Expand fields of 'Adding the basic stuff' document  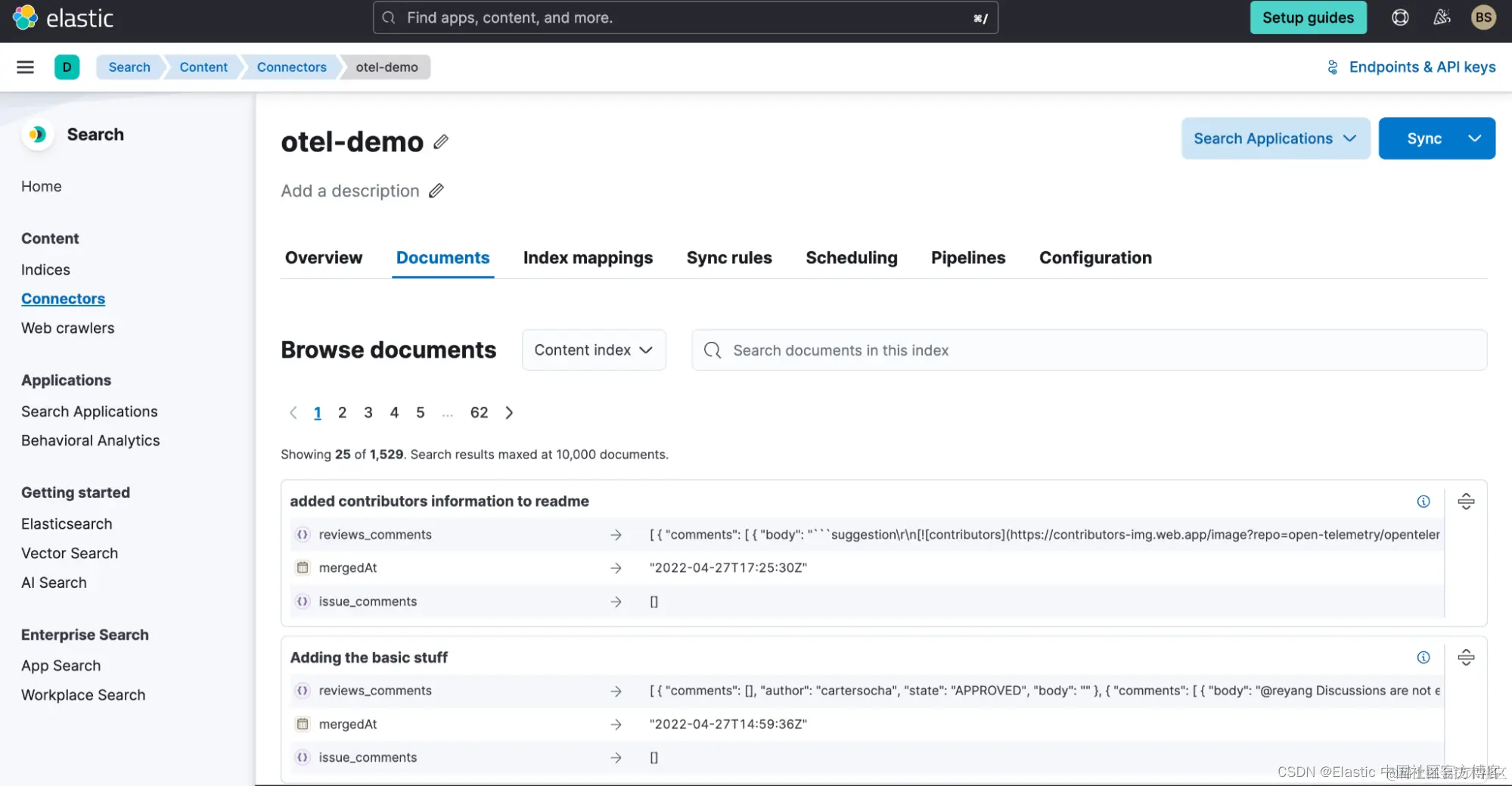(x=1465, y=657)
